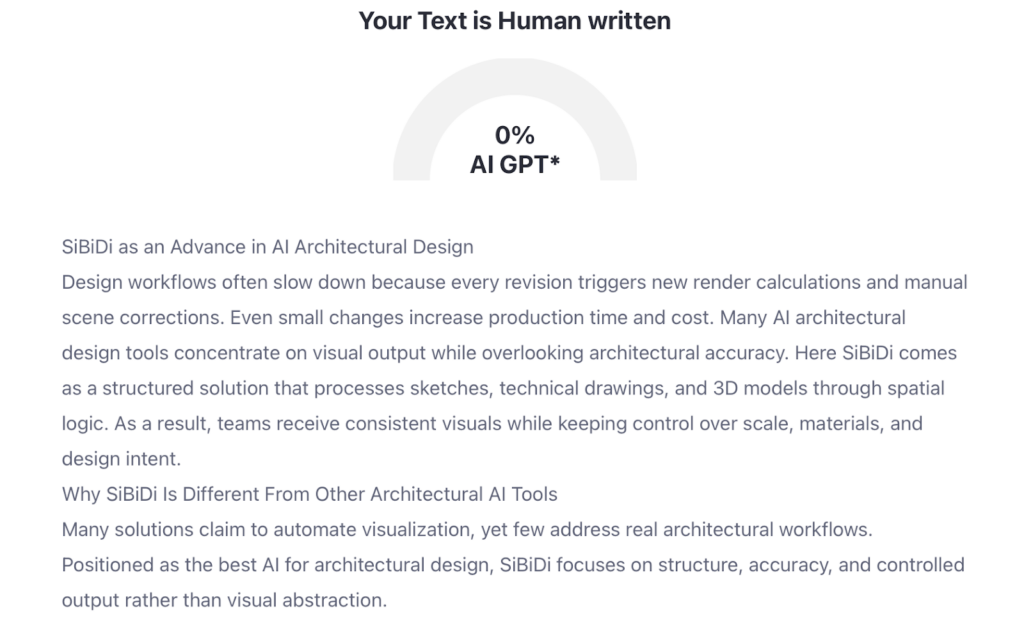
Task: Click the final line "output rather than visual abstraction."
Action: point(224,600)
